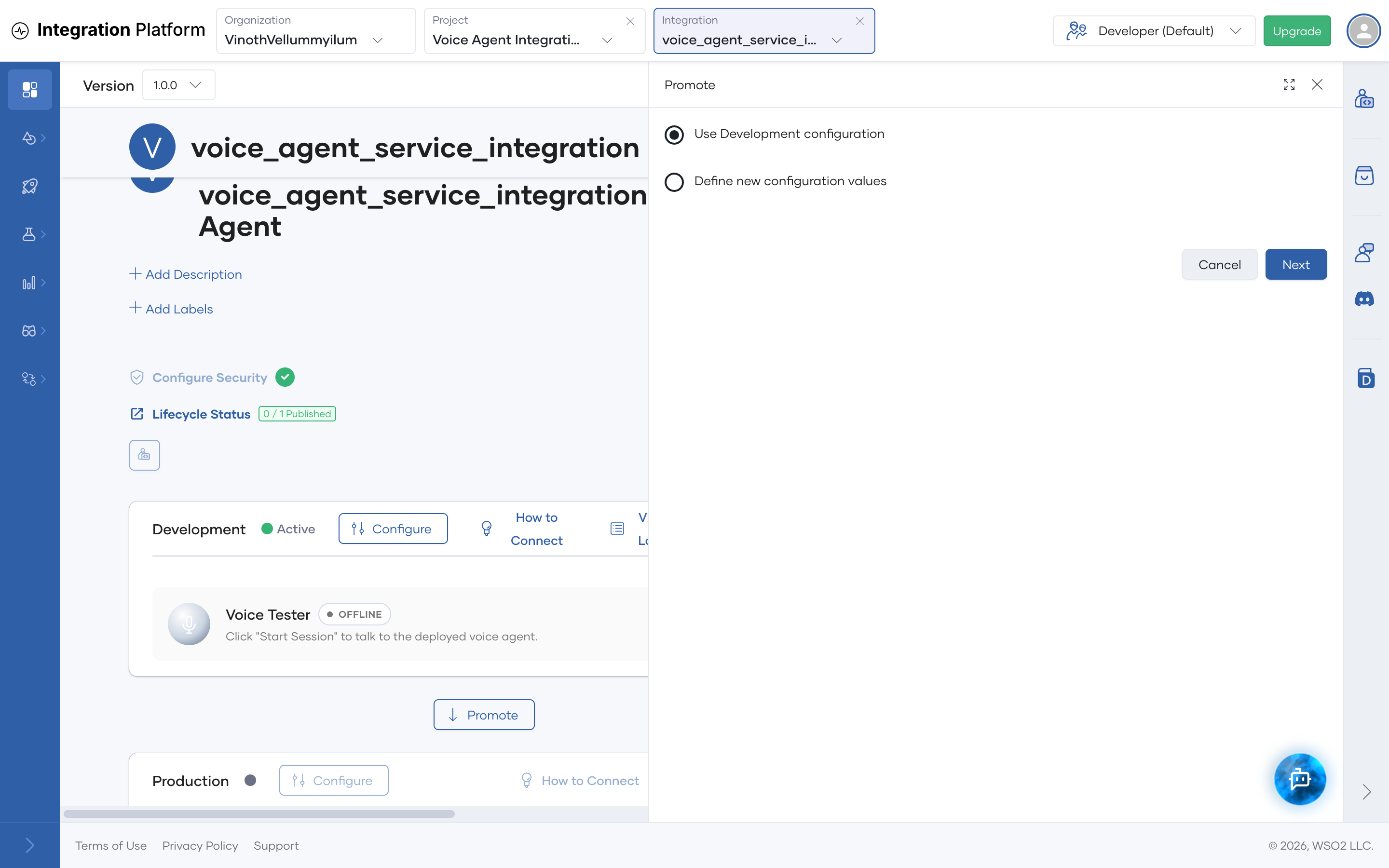Click the rocket Deploy sidebar icon
The image size is (1389, 868).
point(30,186)
